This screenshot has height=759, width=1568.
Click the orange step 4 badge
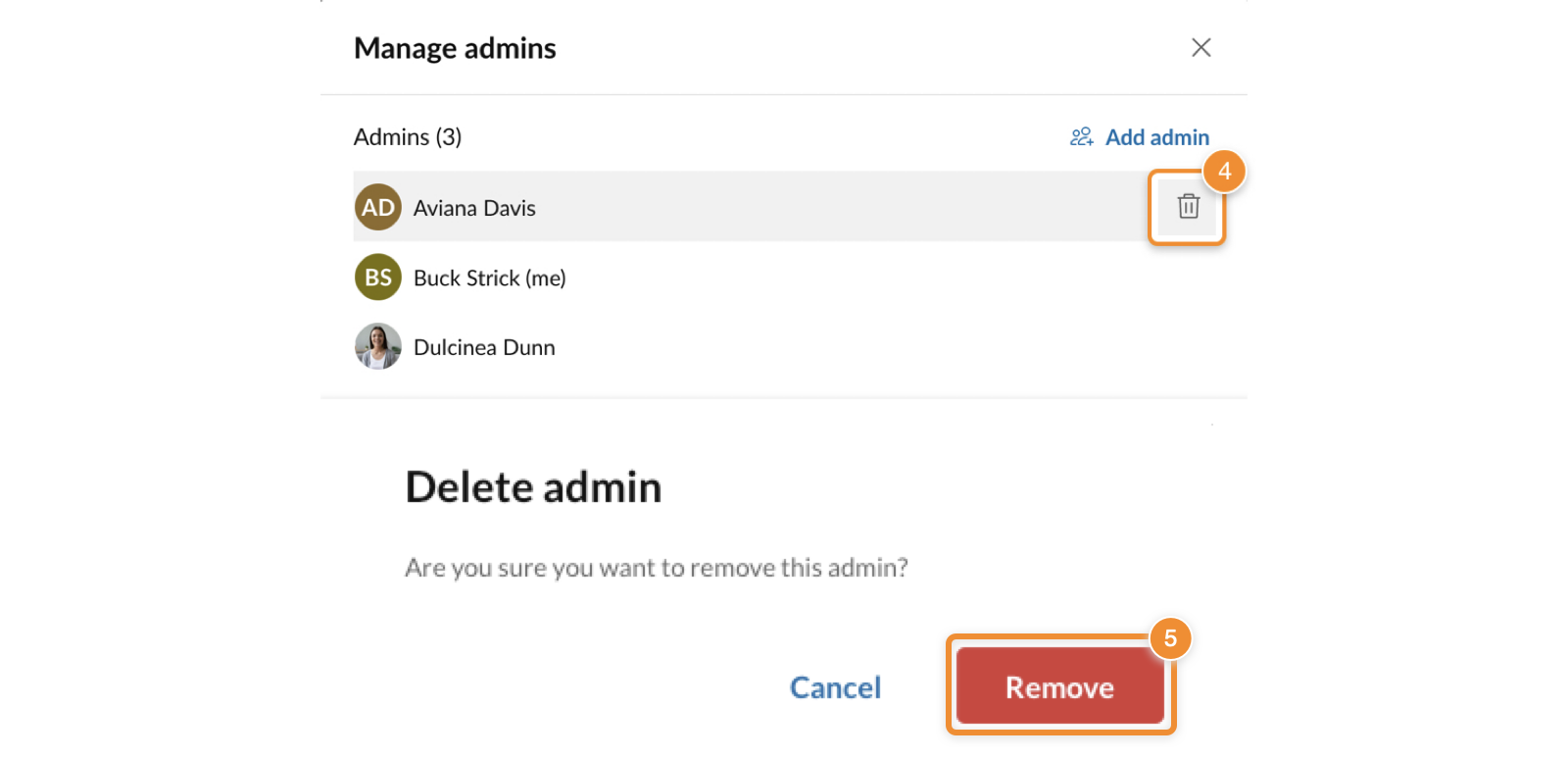pos(1224,172)
